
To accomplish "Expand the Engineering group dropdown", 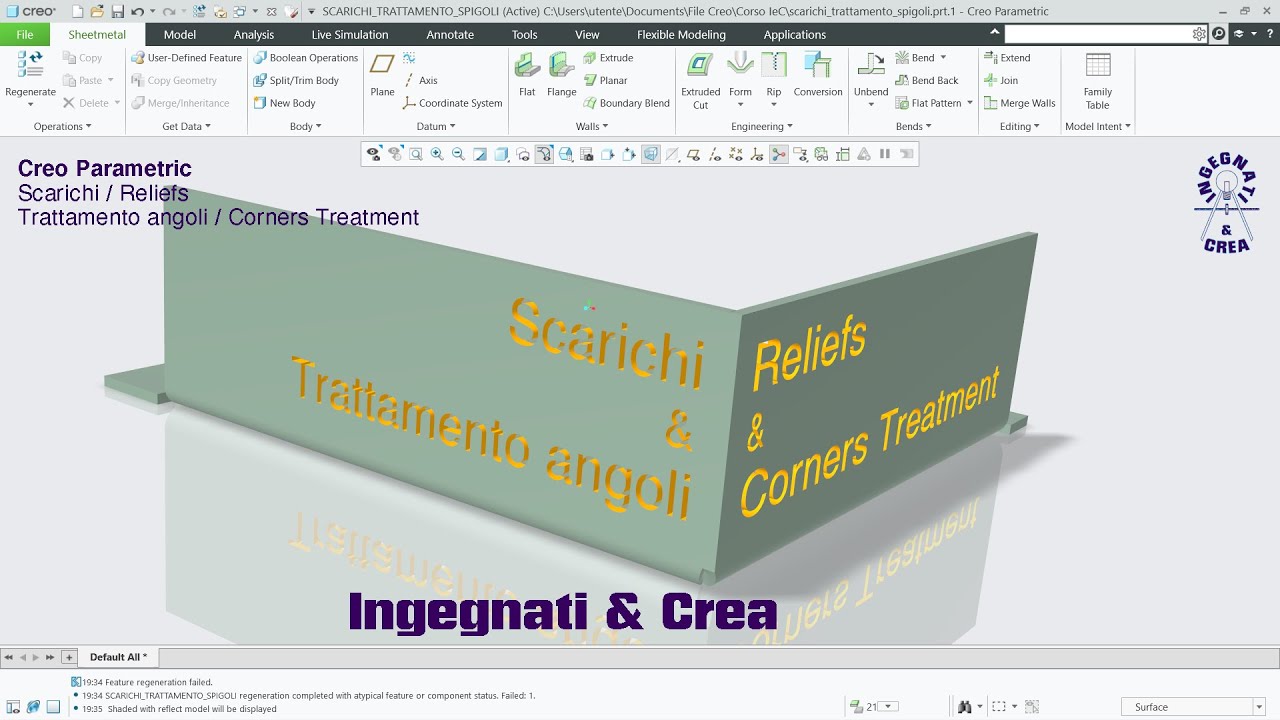I will [762, 126].
